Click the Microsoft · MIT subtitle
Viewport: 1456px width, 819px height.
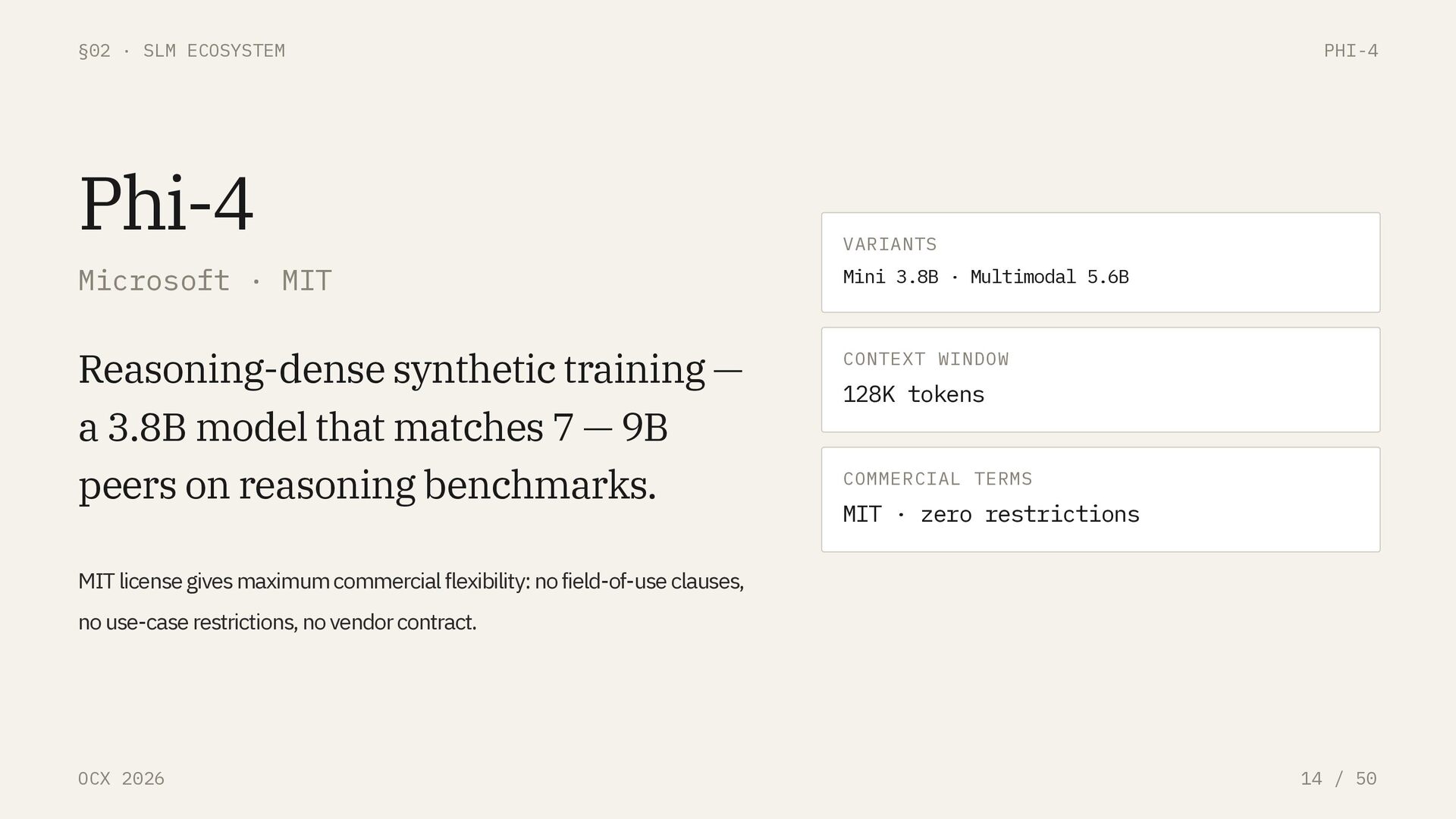[x=205, y=281]
